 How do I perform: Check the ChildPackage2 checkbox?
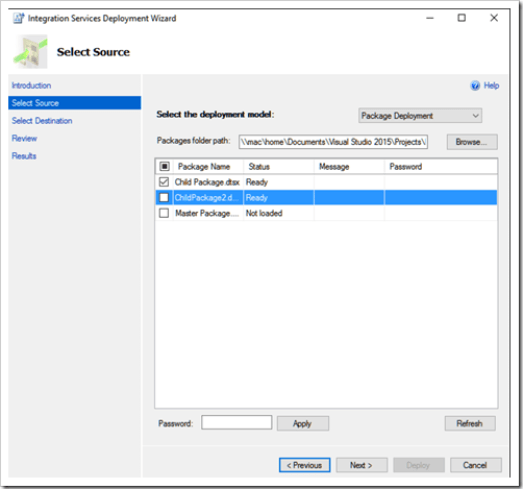164,197
